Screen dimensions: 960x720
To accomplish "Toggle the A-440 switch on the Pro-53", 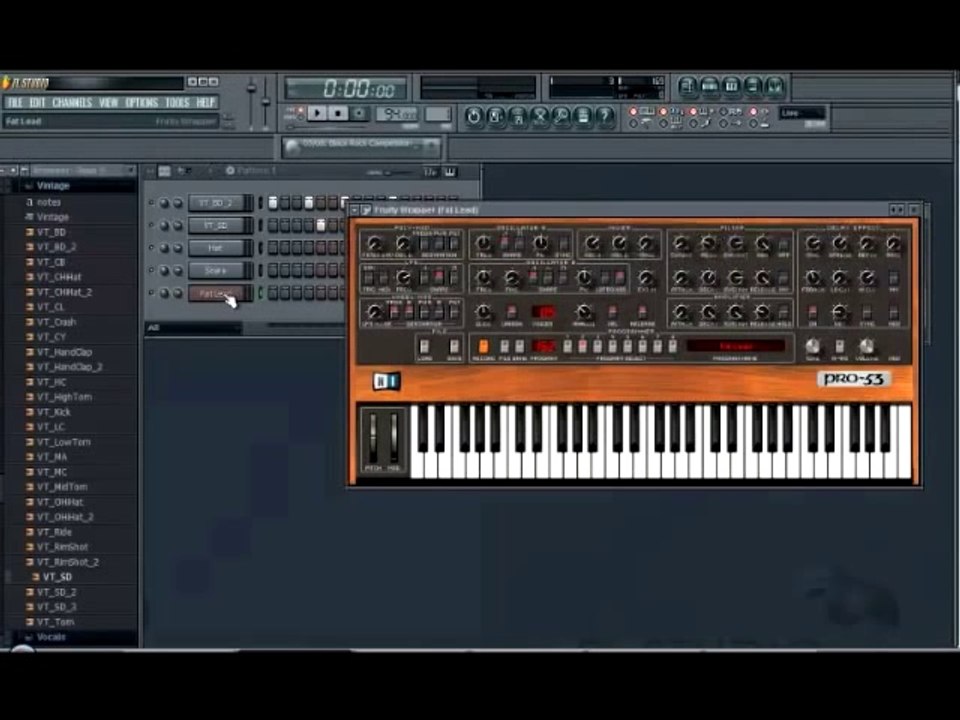I will [839, 347].
